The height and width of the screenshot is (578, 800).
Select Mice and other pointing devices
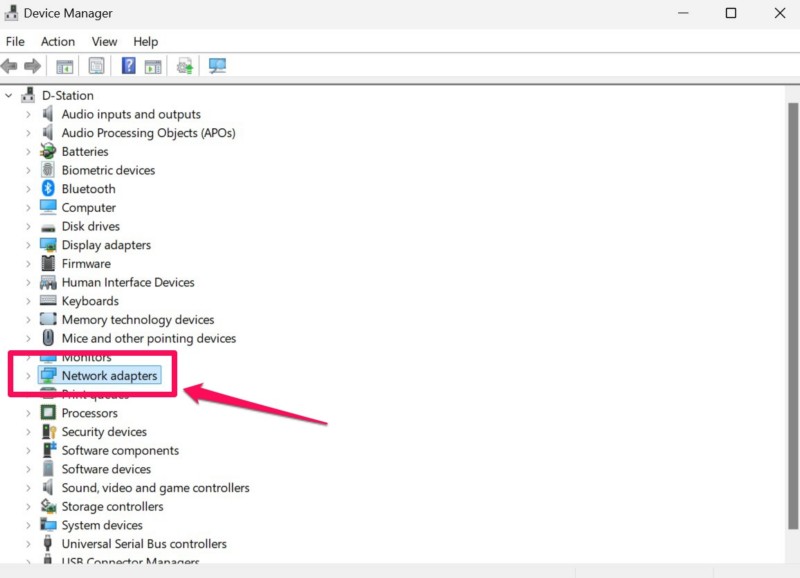point(148,338)
